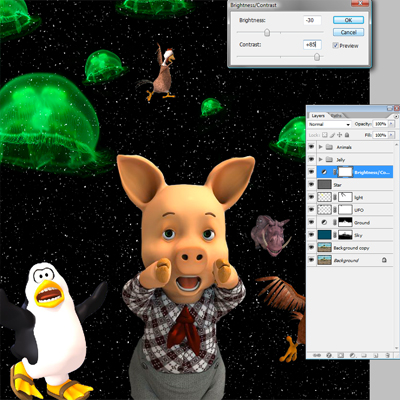Hide the light layer
This screenshot has height=400, width=400.
(311, 197)
